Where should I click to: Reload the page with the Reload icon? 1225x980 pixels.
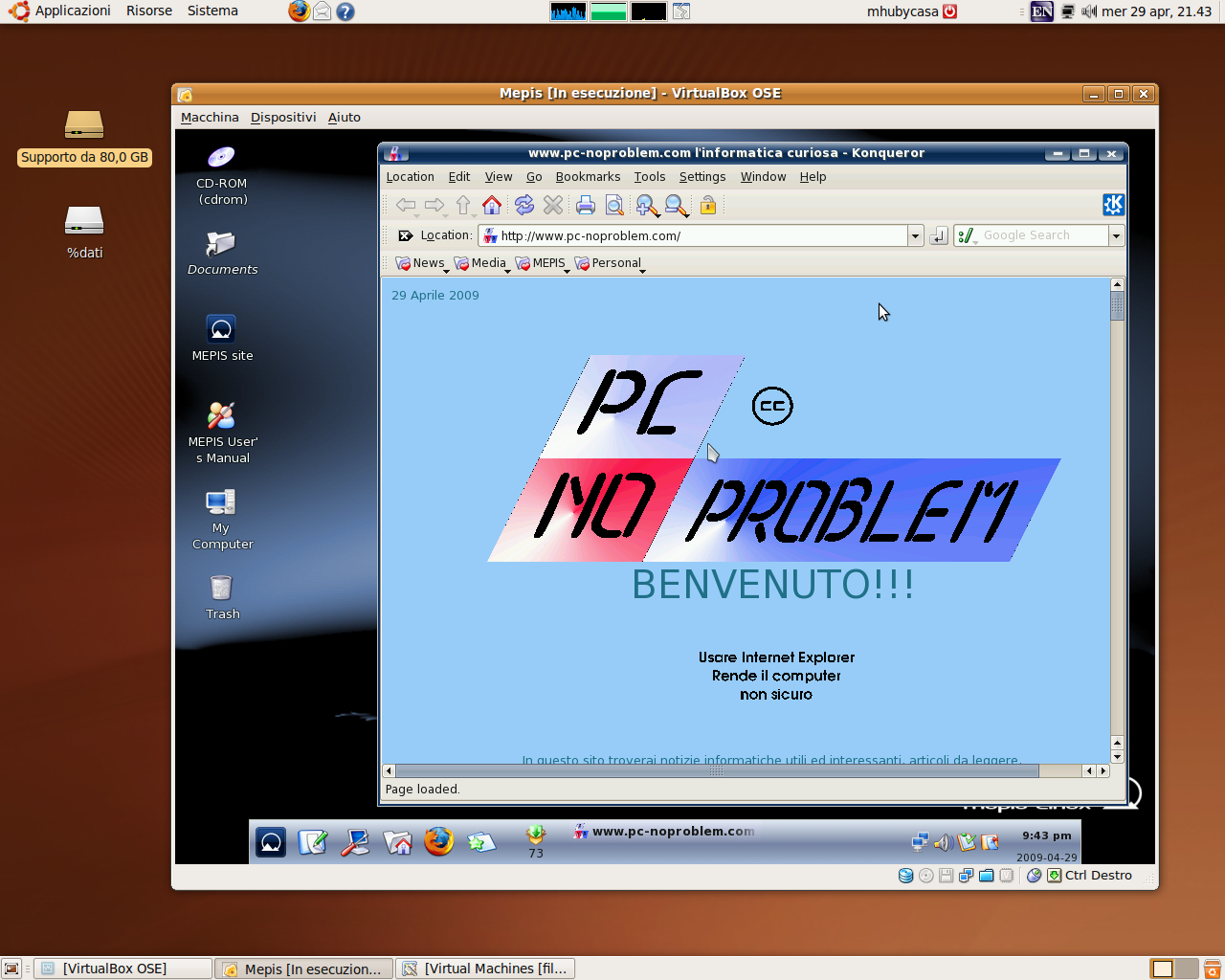pos(523,205)
